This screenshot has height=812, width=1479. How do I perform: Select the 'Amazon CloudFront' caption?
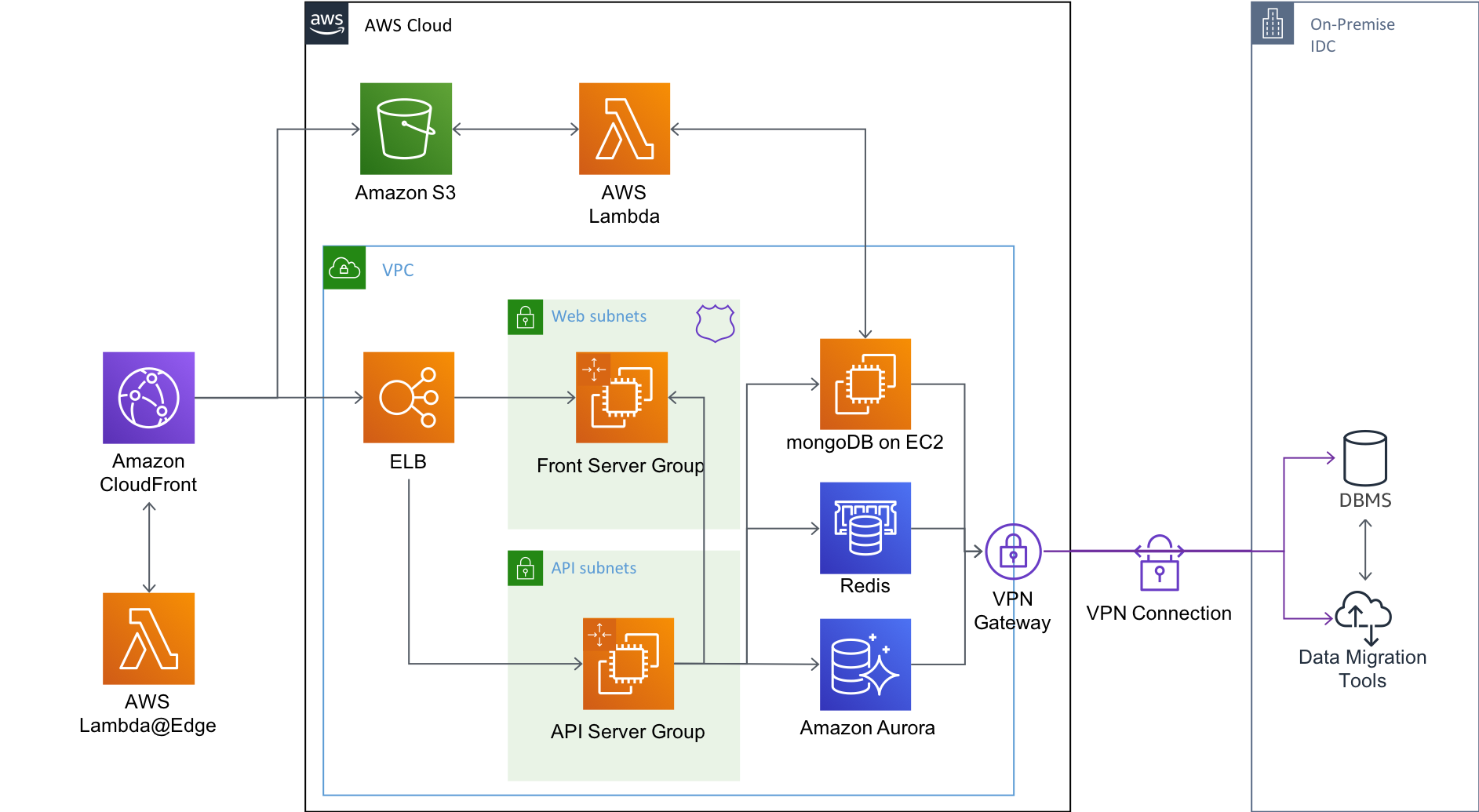pos(148,472)
